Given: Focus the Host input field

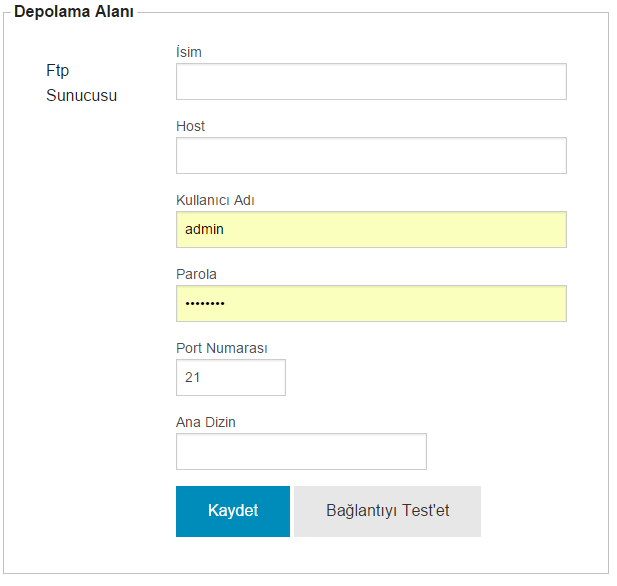Looking at the screenshot, I should (371, 155).
